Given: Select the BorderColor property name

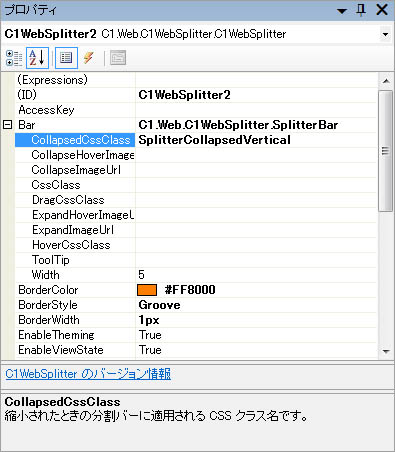Looking at the screenshot, I should [48, 290].
